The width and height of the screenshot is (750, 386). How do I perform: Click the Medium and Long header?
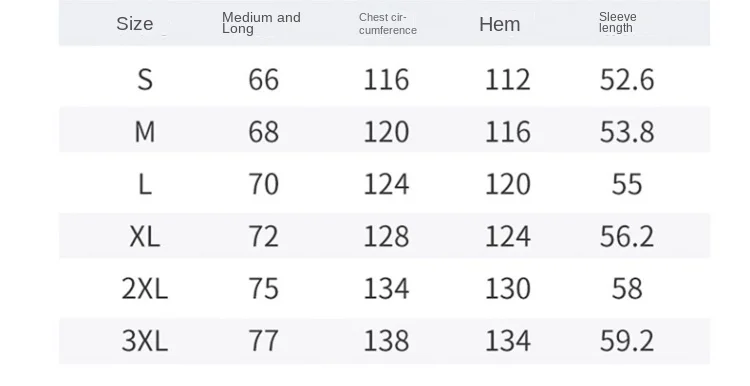tap(261, 23)
